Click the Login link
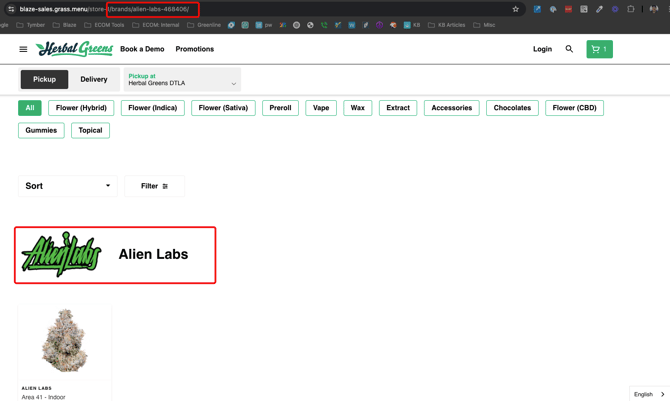The width and height of the screenshot is (670, 401). click(542, 49)
